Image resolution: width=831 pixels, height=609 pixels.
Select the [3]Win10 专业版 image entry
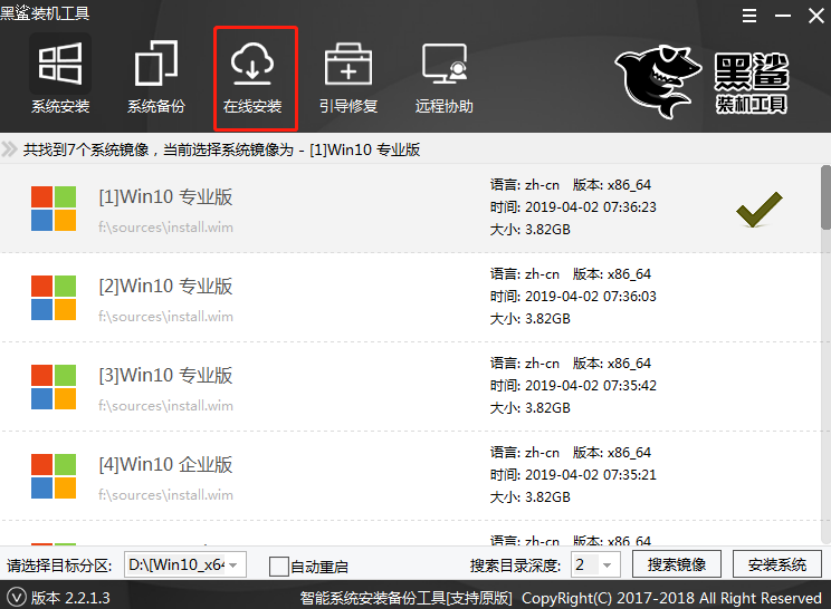click(300, 387)
